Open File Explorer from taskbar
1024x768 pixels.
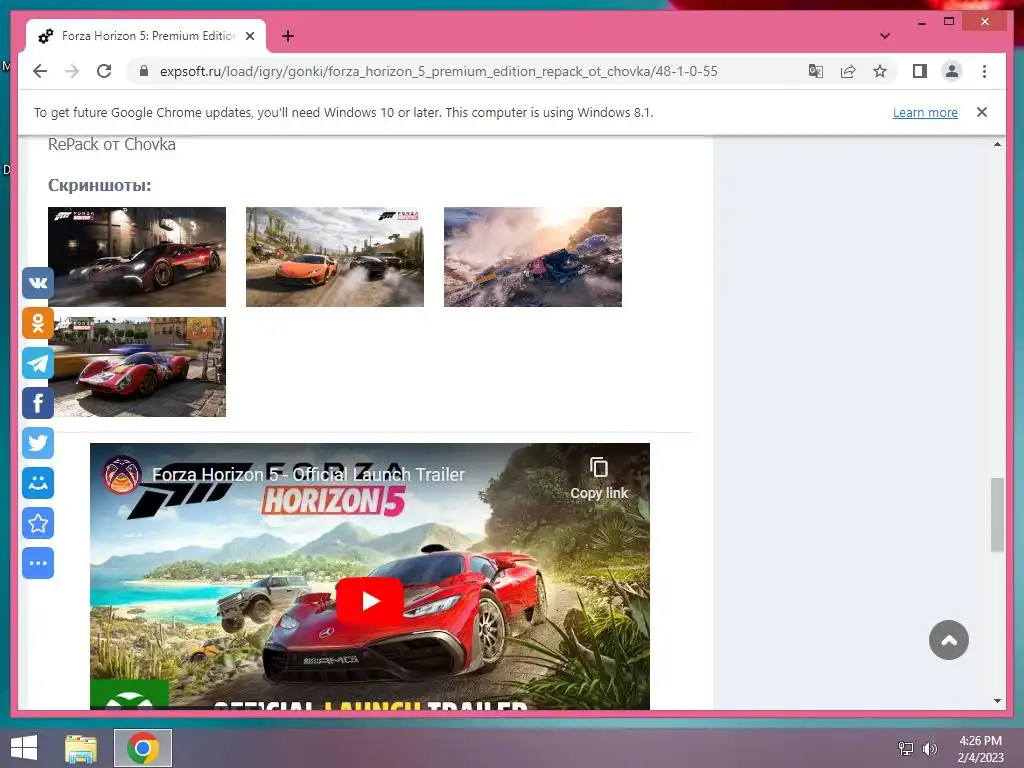81,748
